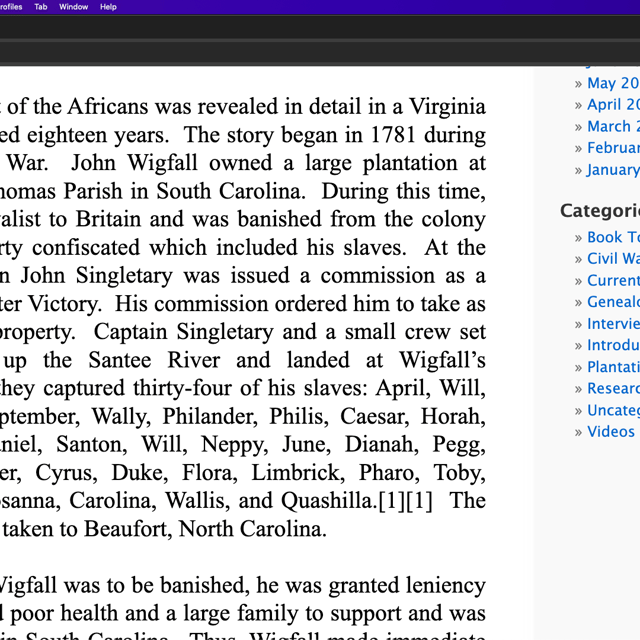640x640 pixels.
Task: Click the word 'Quashilla' in the article
Action: click(329, 501)
